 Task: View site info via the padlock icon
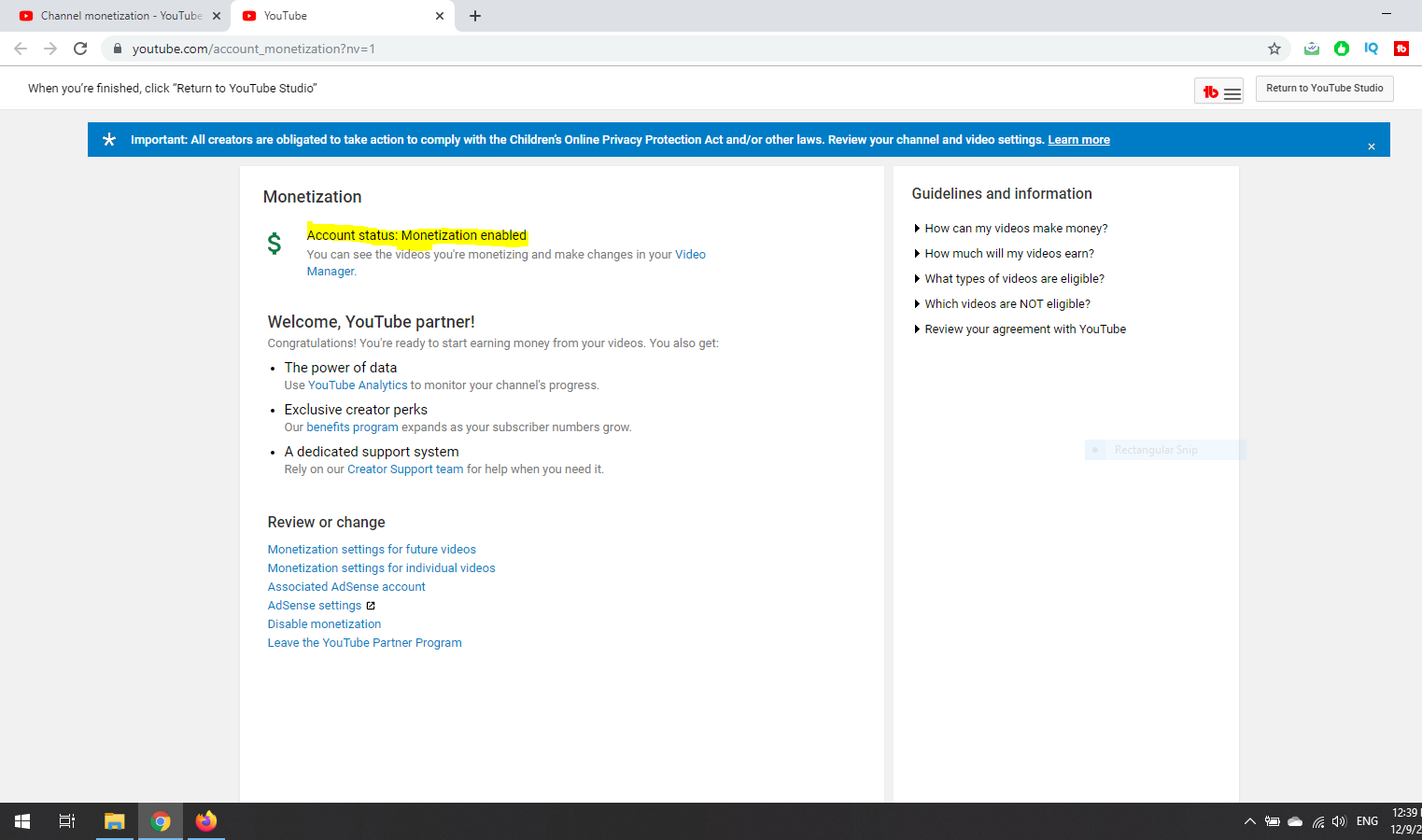pyautogui.click(x=118, y=49)
